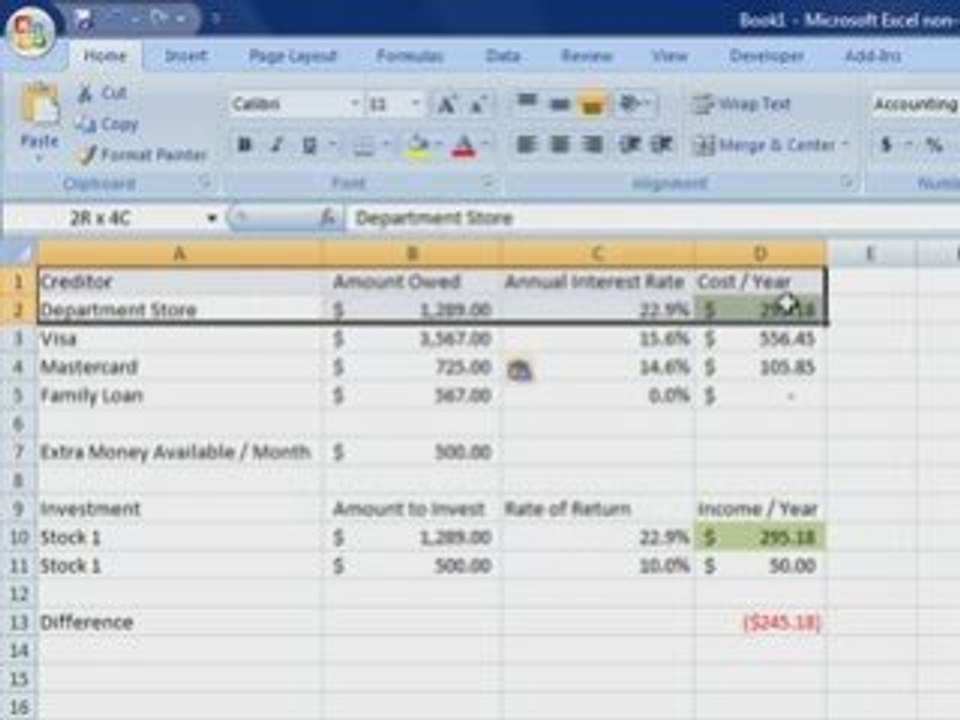The width and height of the screenshot is (960, 720).
Task: Center text horizontally
Action: [560, 145]
